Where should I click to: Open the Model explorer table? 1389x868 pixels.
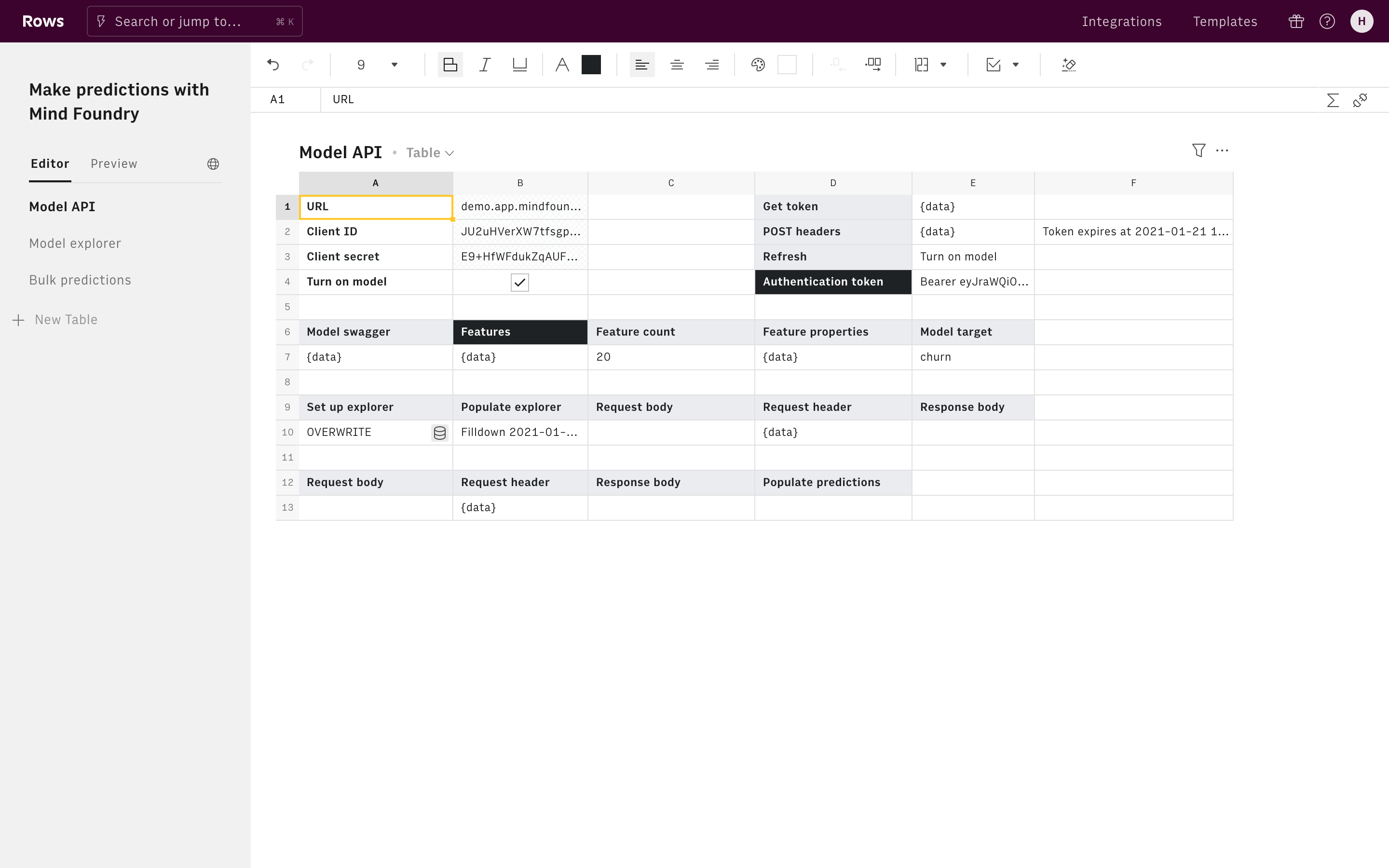(75, 244)
